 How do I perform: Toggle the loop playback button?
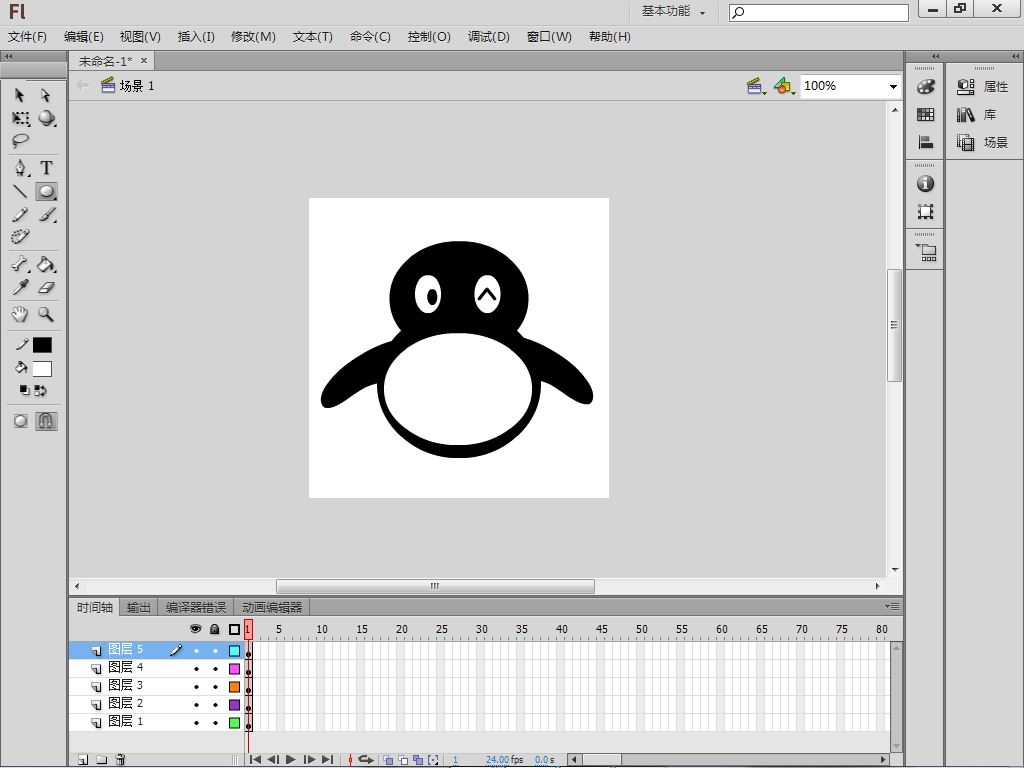pos(366,760)
